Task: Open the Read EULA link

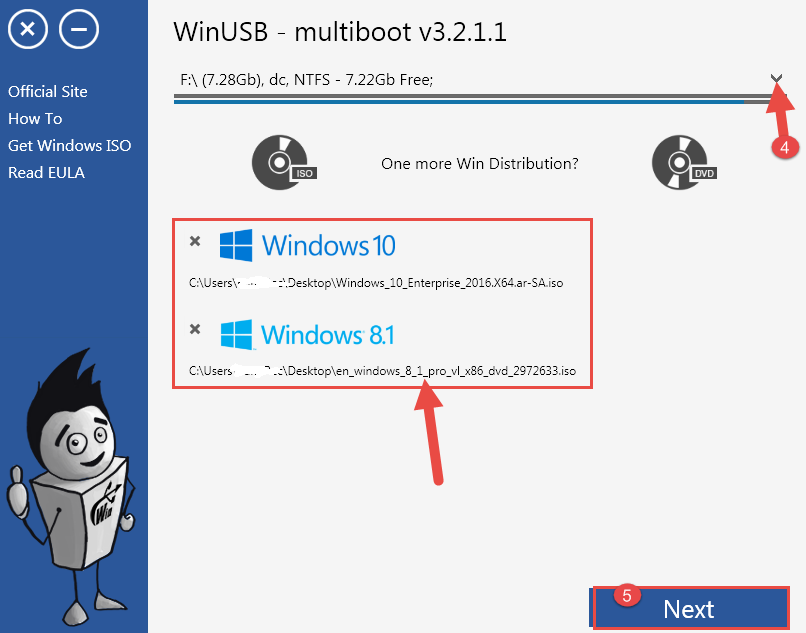Action: (x=46, y=173)
